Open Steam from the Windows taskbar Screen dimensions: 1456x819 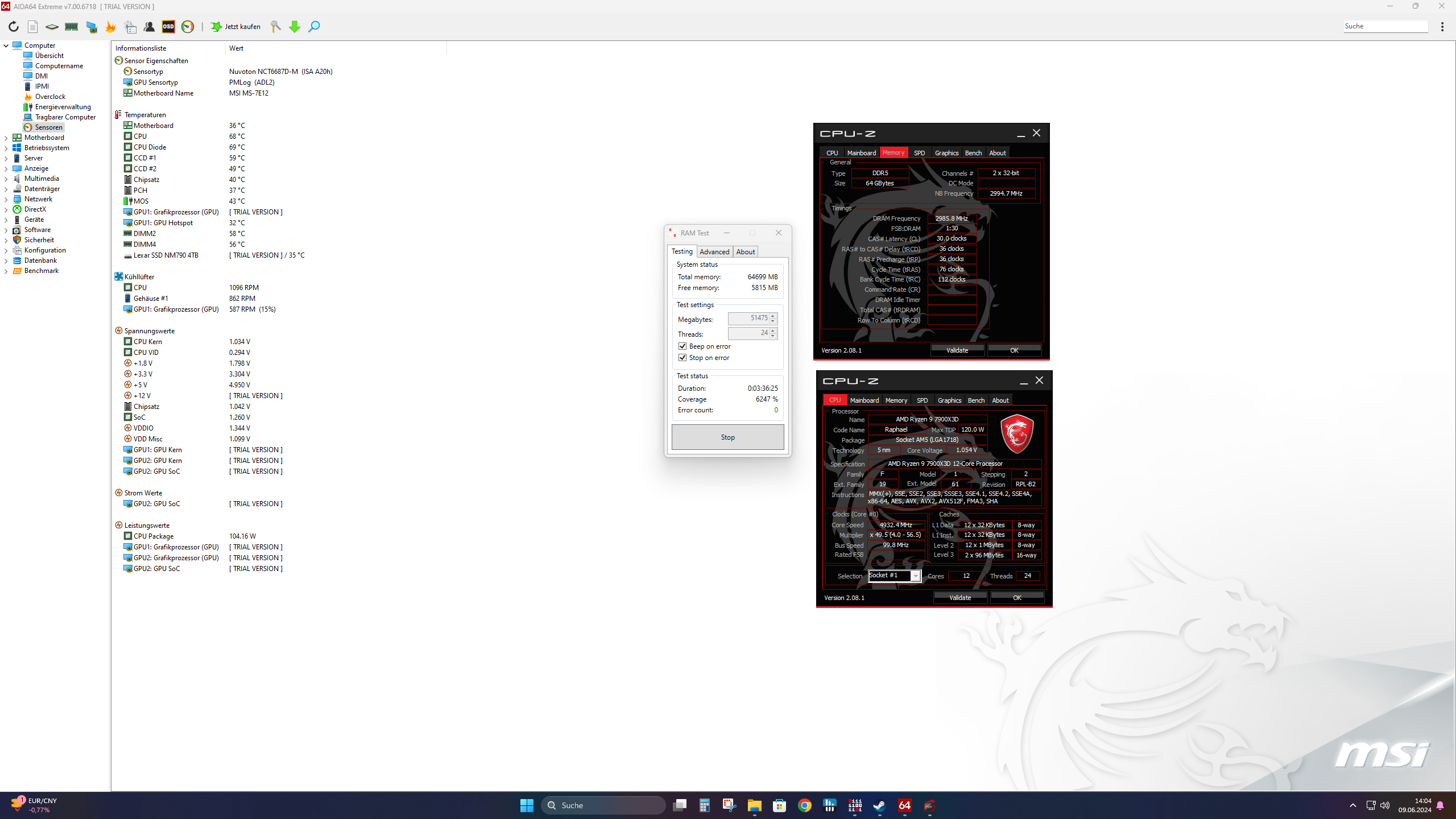tap(879, 805)
